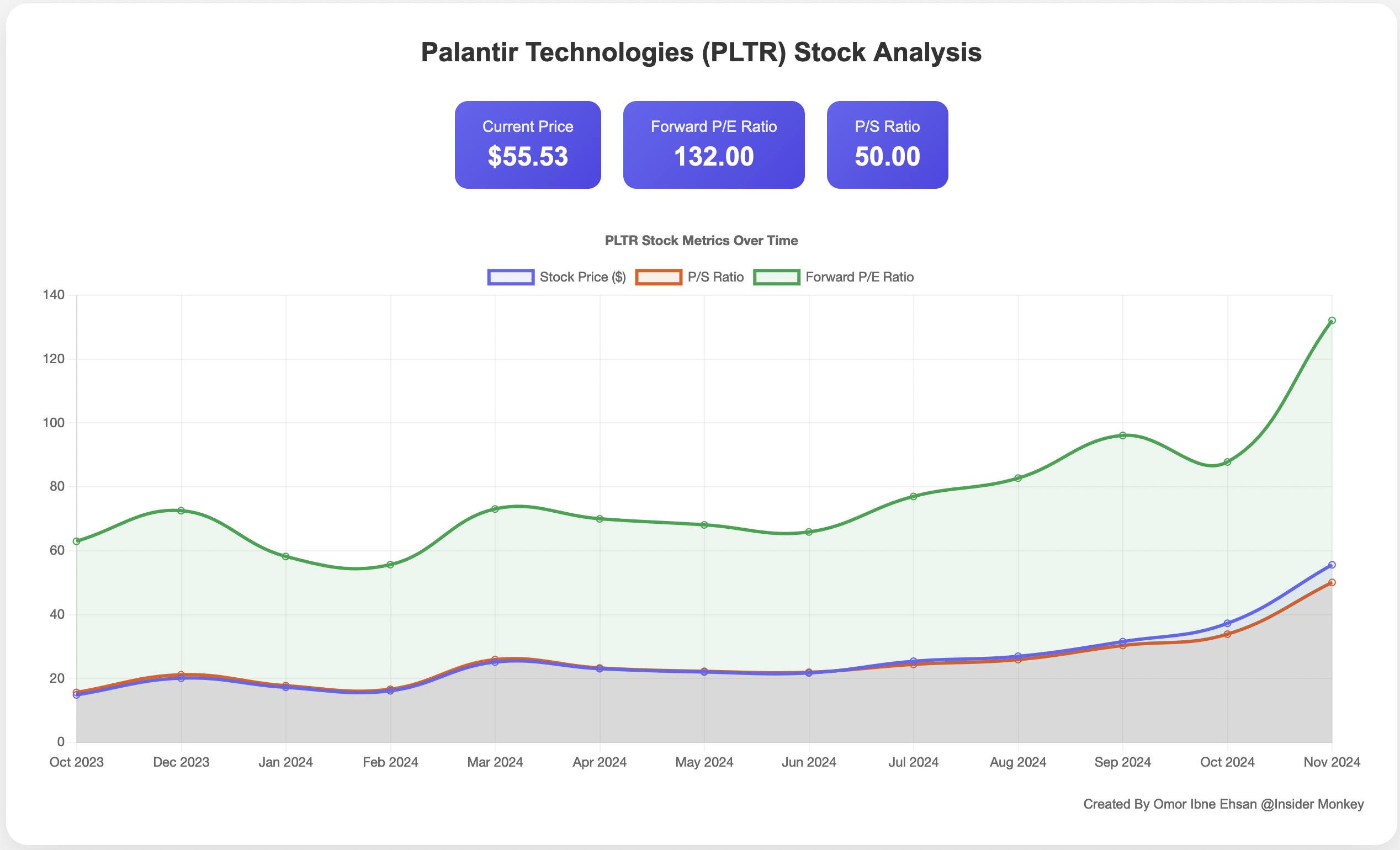This screenshot has width=1400, height=850.
Task: Click blue Stock Price point at Nov 2024
Action: tap(1332, 565)
